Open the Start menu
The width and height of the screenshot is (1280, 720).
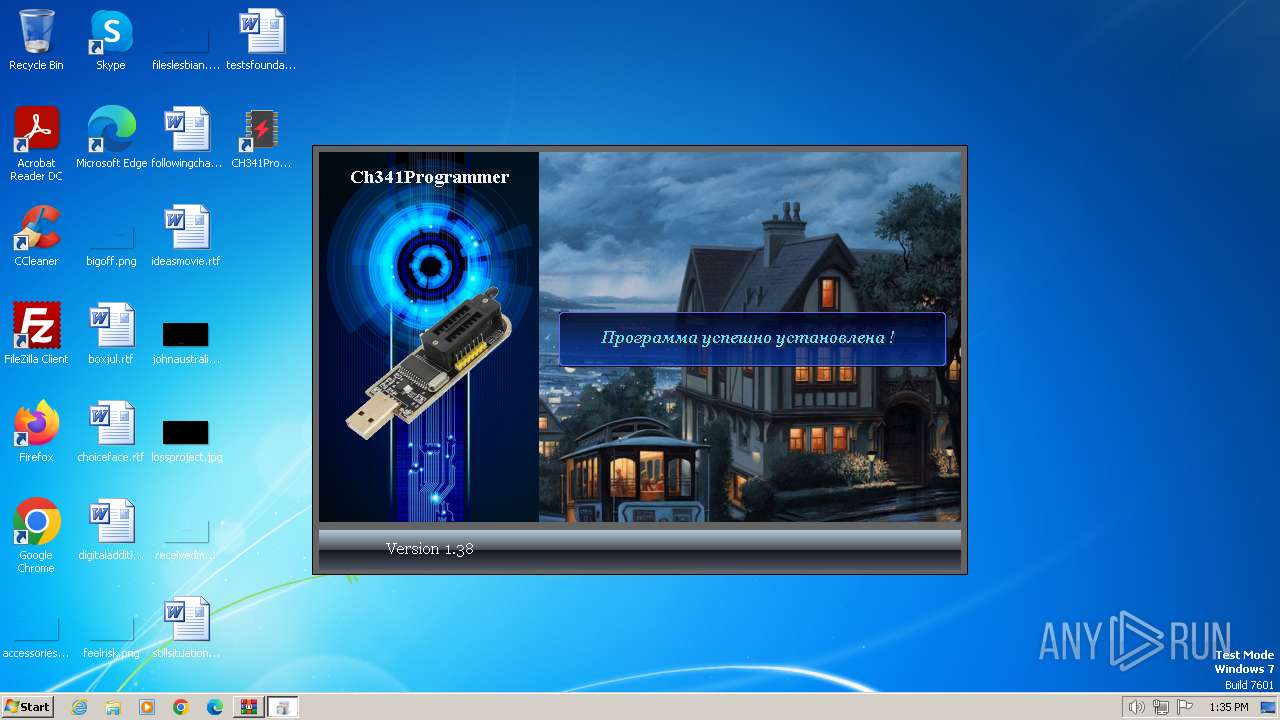click(x=28, y=707)
